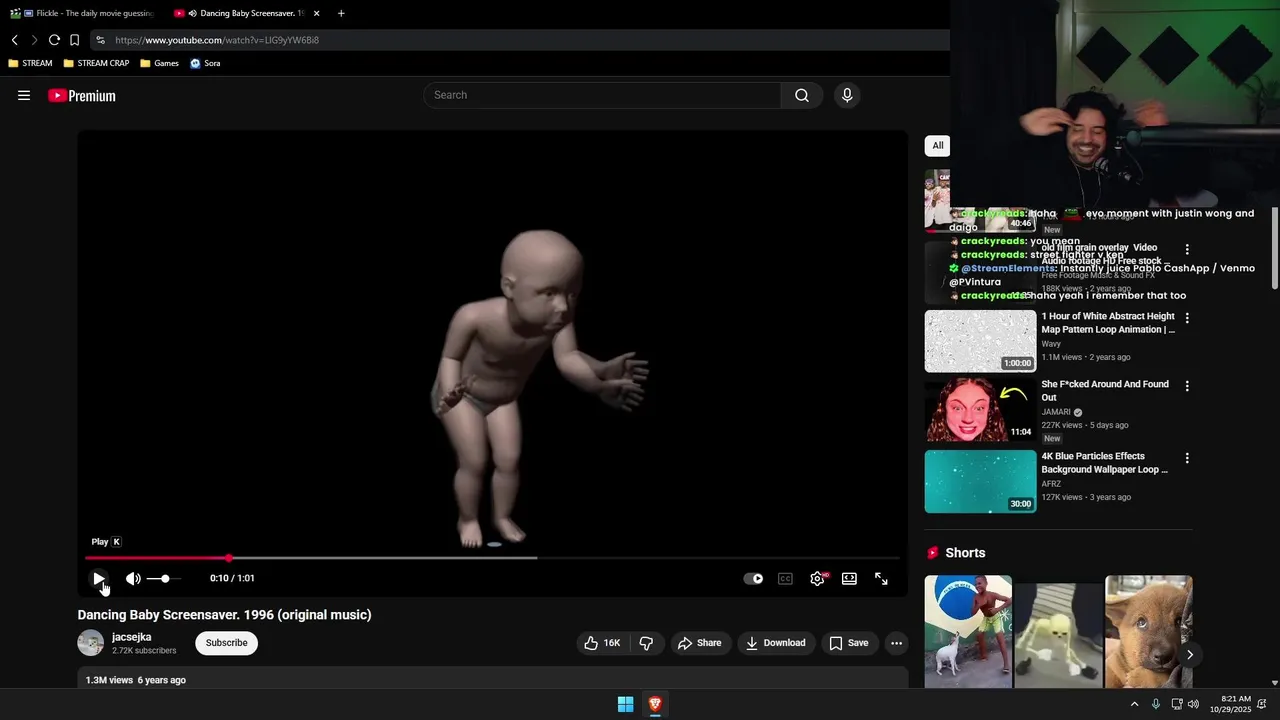1280x720 pixels.
Task: Open the Sora bookmark
Action: [205, 63]
